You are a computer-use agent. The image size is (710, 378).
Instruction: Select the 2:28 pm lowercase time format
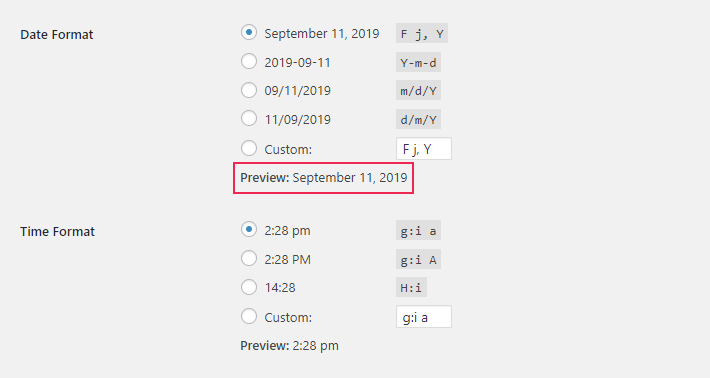click(249, 230)
